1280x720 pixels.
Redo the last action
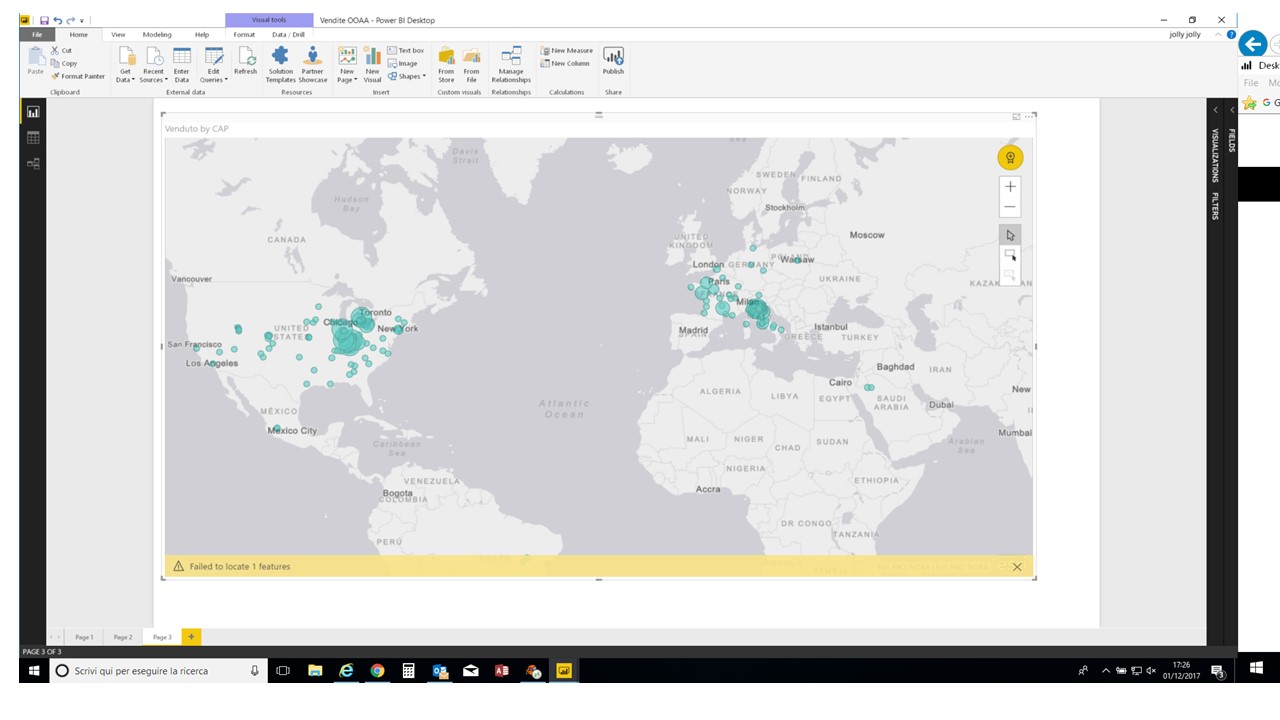point(70,20)
